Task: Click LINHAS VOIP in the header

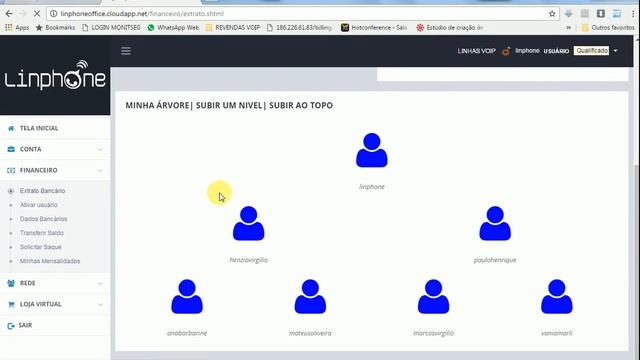Action: [476, 51]
